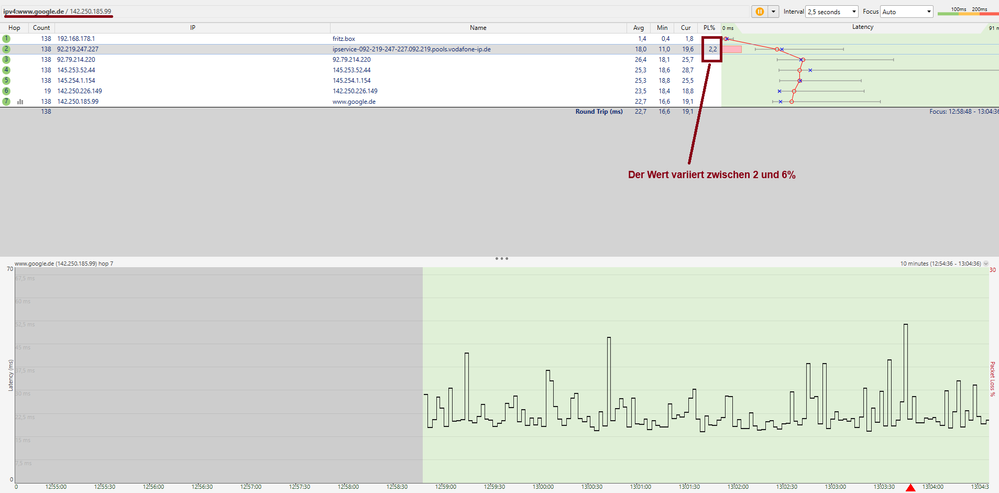
Task: Toggle the bar-graph icon on hop 7 row
Action: 20,101
